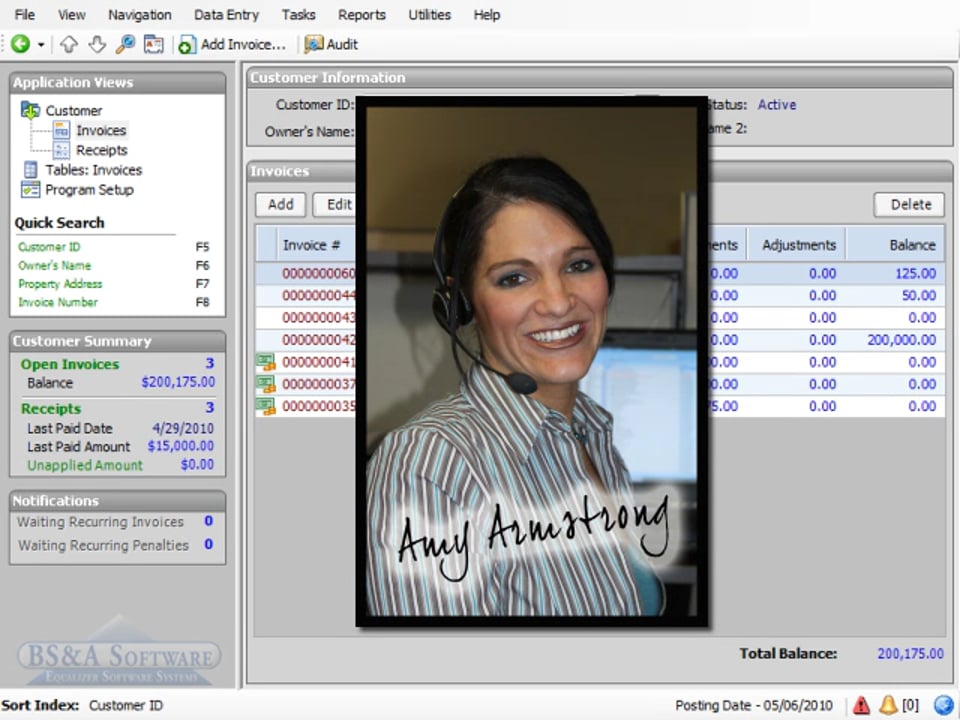Click the Delete button in Invoices
The height and width of the screenshot is (720, 960).
coord(909,204)
